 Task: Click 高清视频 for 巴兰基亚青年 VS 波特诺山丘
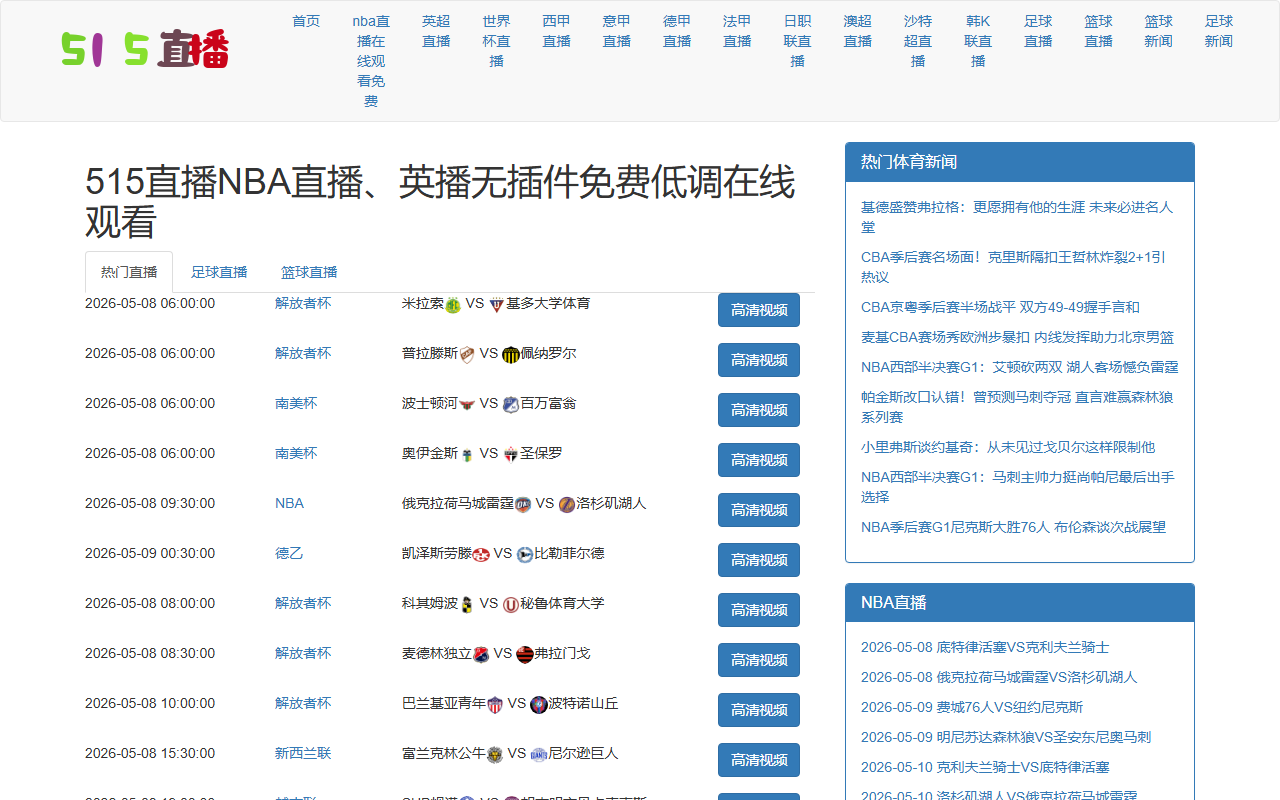coord(759,710)
